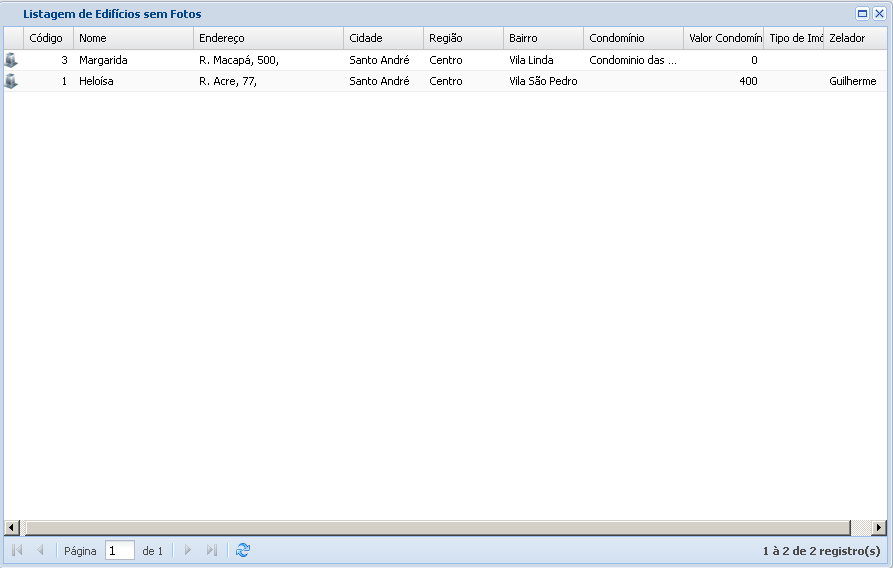Sort by the Código column header

(47, 38)
